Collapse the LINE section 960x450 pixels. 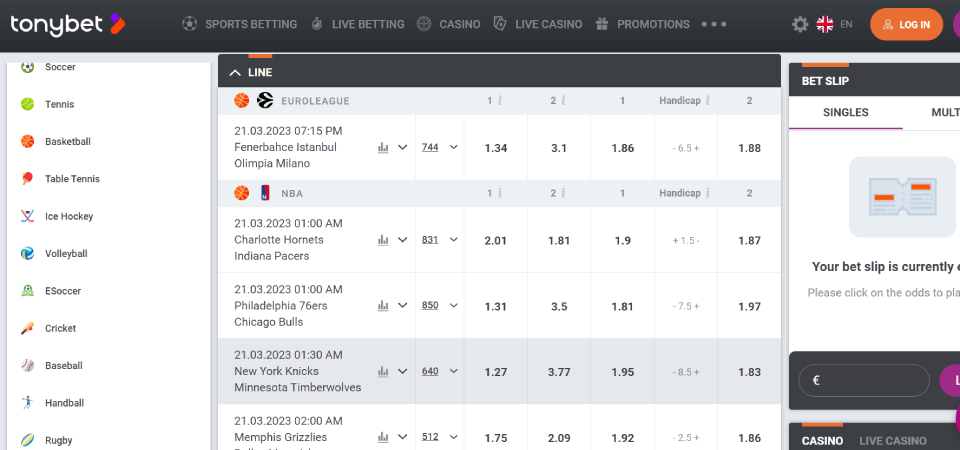[x=235, y=72]
